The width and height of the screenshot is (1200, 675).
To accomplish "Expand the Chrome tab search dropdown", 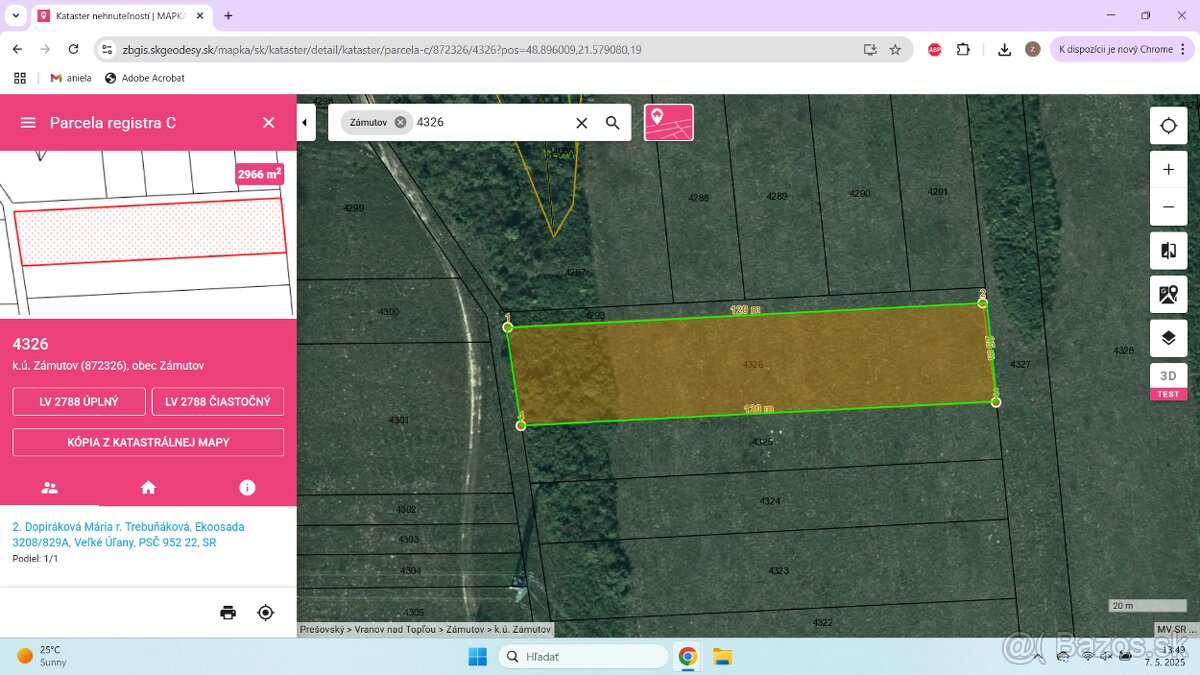I will [x=16, y=16].
